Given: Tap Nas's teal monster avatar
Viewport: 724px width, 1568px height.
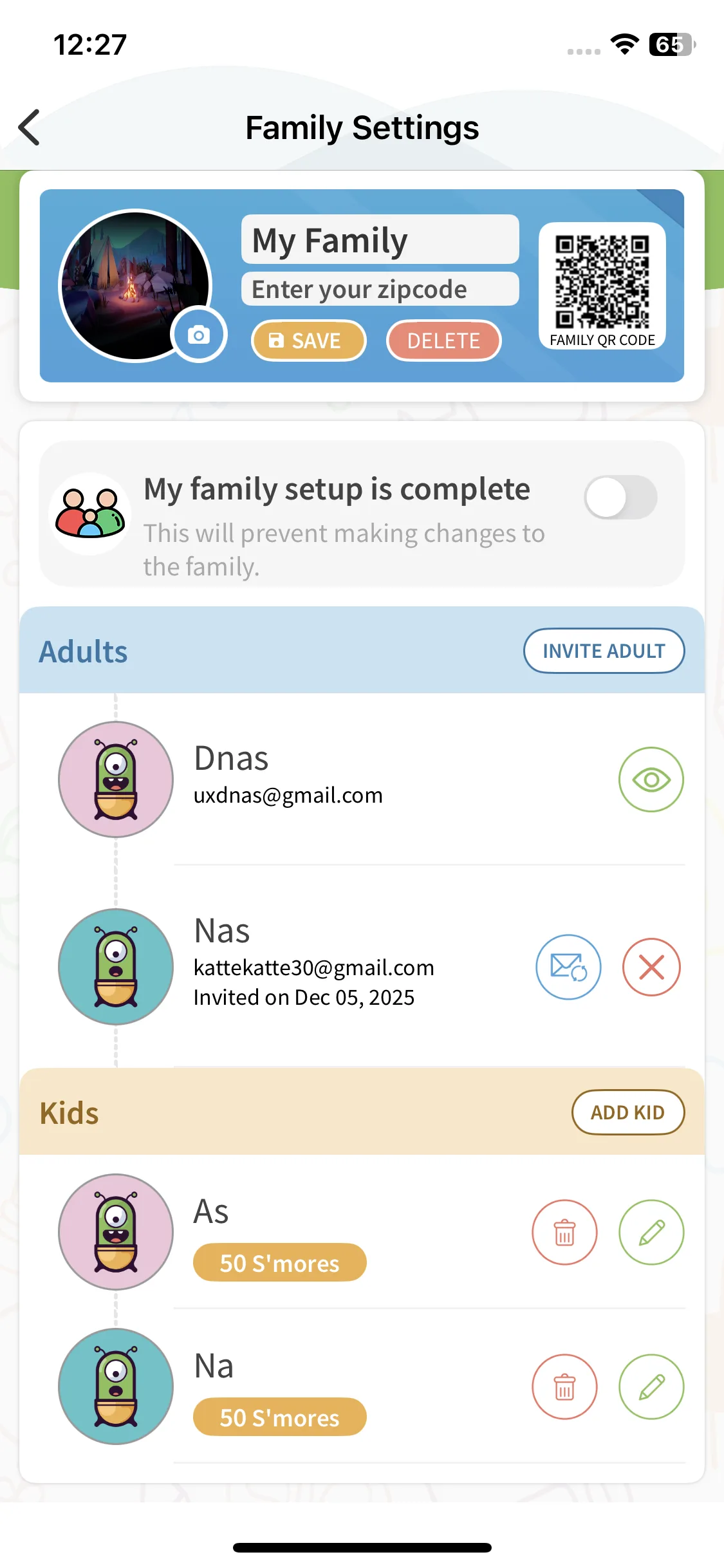Looking at the screenshot, I should [x=116, y=966].
